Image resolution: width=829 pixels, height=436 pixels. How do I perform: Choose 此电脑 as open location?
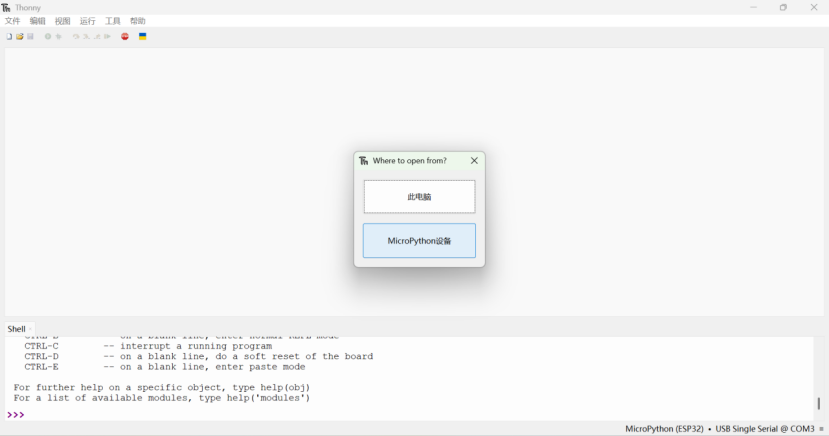pyautogui.click(x=419, y=197)
